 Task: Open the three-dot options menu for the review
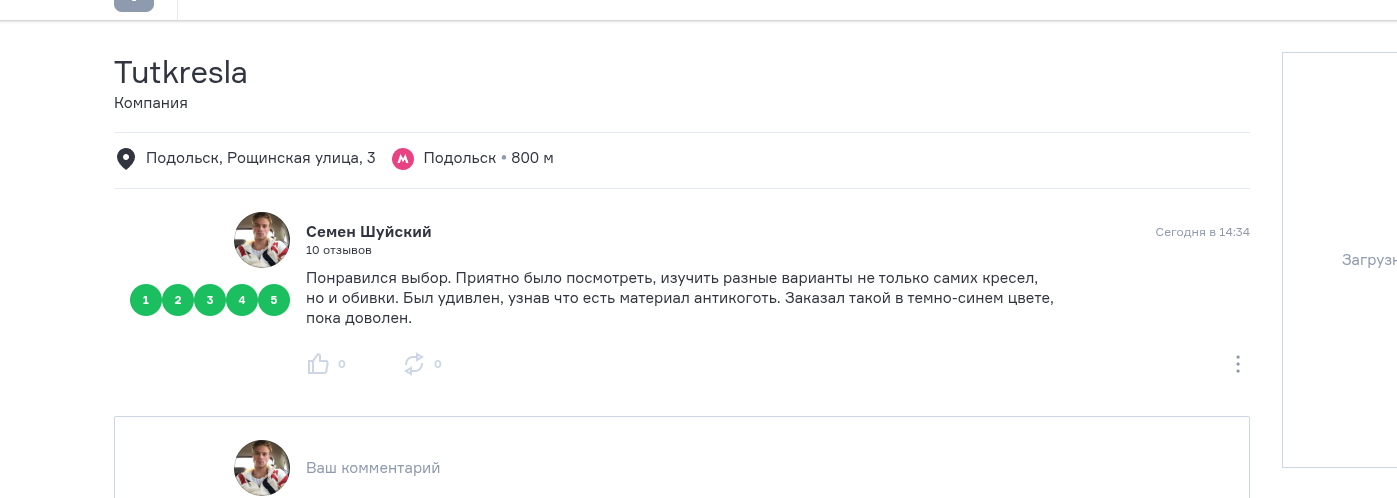coord(1238,364)
